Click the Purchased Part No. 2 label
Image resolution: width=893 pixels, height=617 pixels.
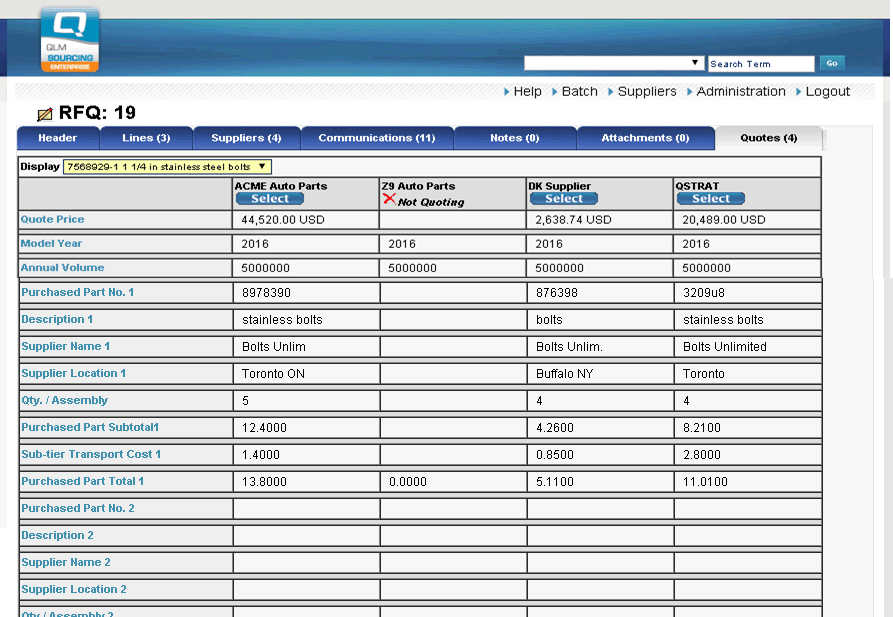(78, 508)
